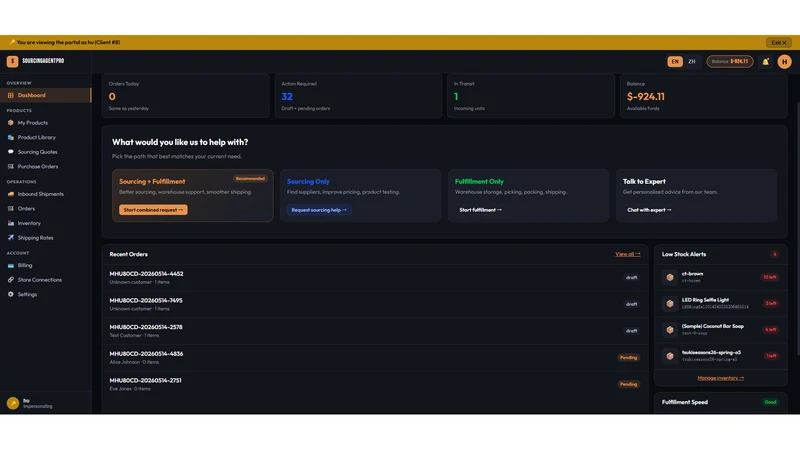Click the Good Fulfillment Speed badge
The width and height of the screenshot is (800, 450).
pos(770,402)
